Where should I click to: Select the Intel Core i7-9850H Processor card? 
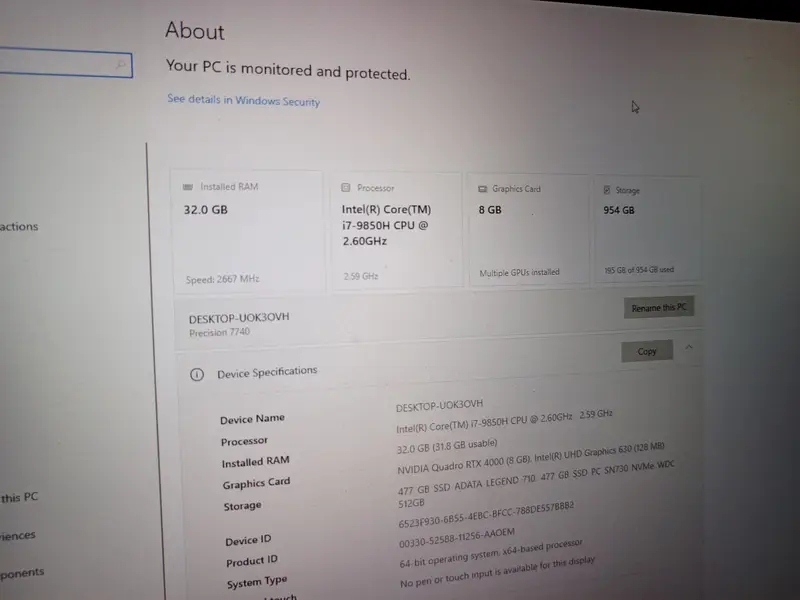tap(396, 231)
